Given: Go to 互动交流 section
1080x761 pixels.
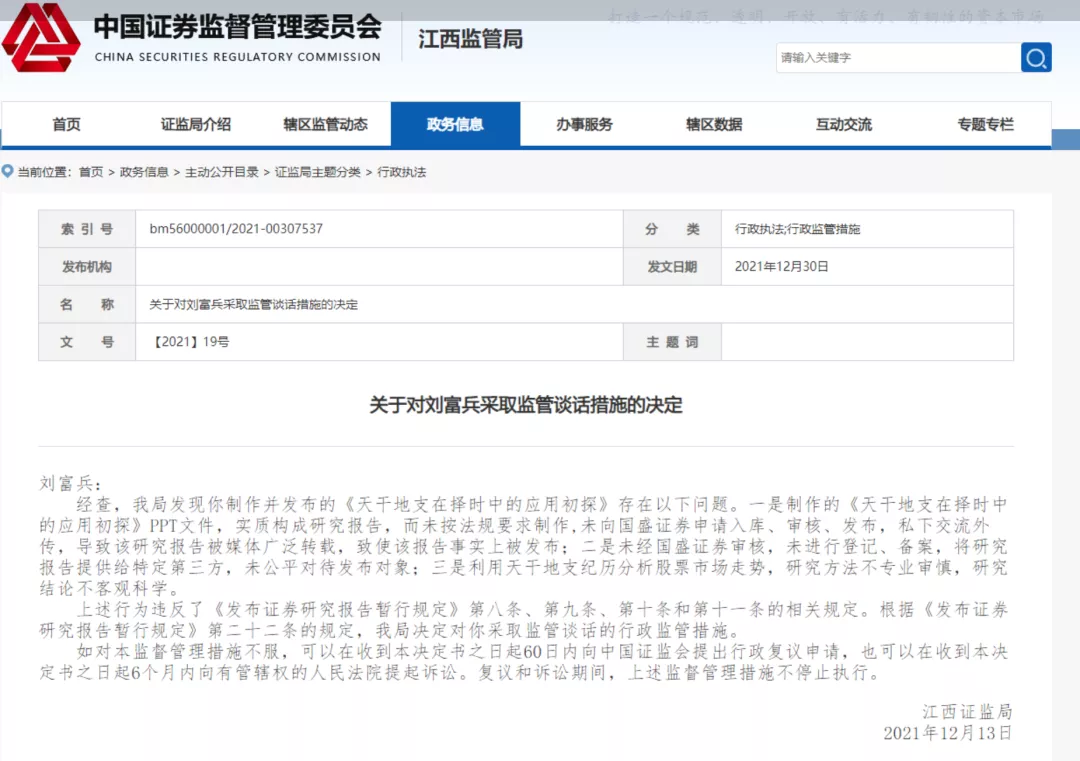Looking at the screenshot, I should pos(843,125).
